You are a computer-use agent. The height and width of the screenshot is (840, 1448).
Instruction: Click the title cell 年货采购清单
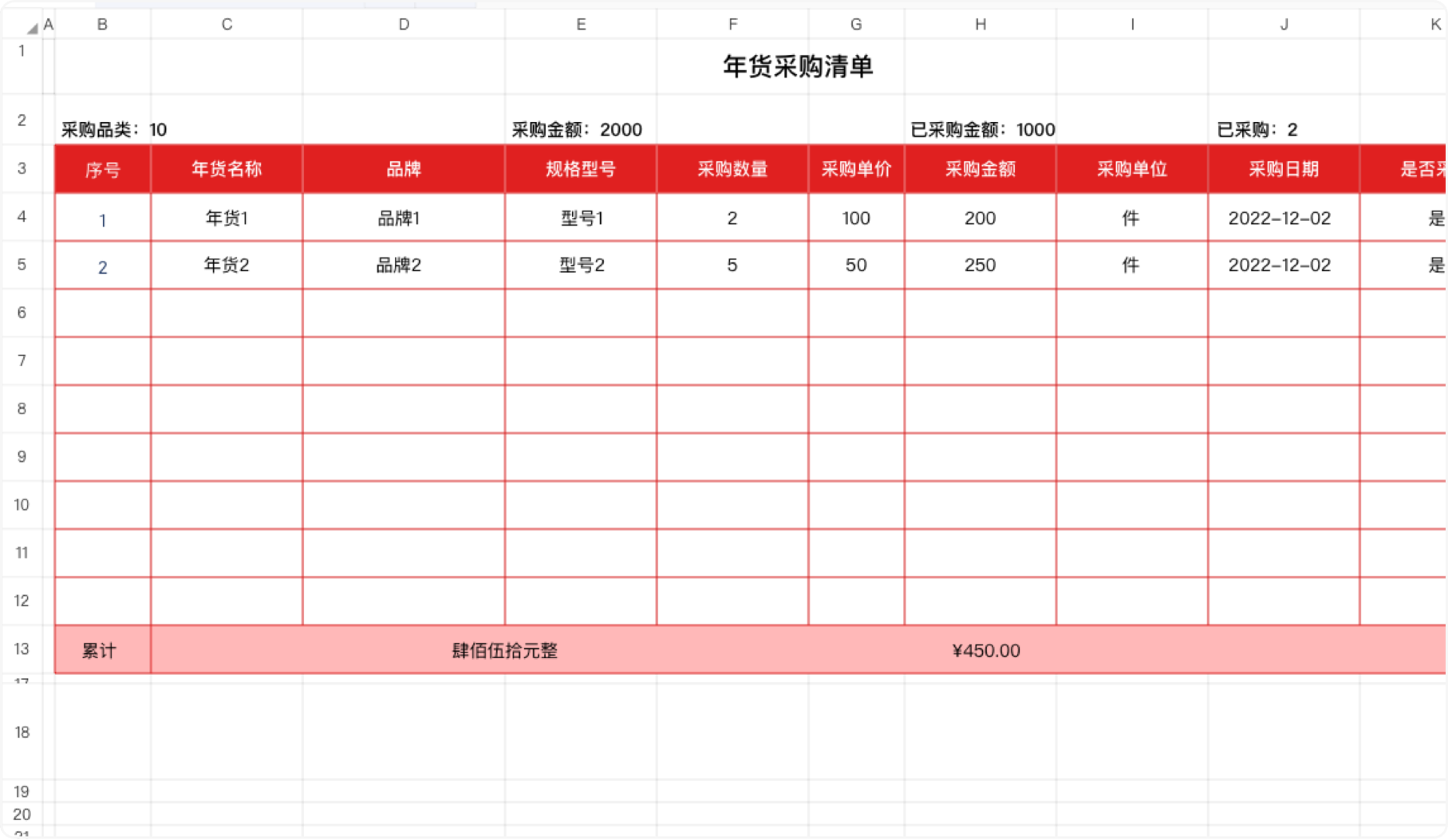pos(798,66)
